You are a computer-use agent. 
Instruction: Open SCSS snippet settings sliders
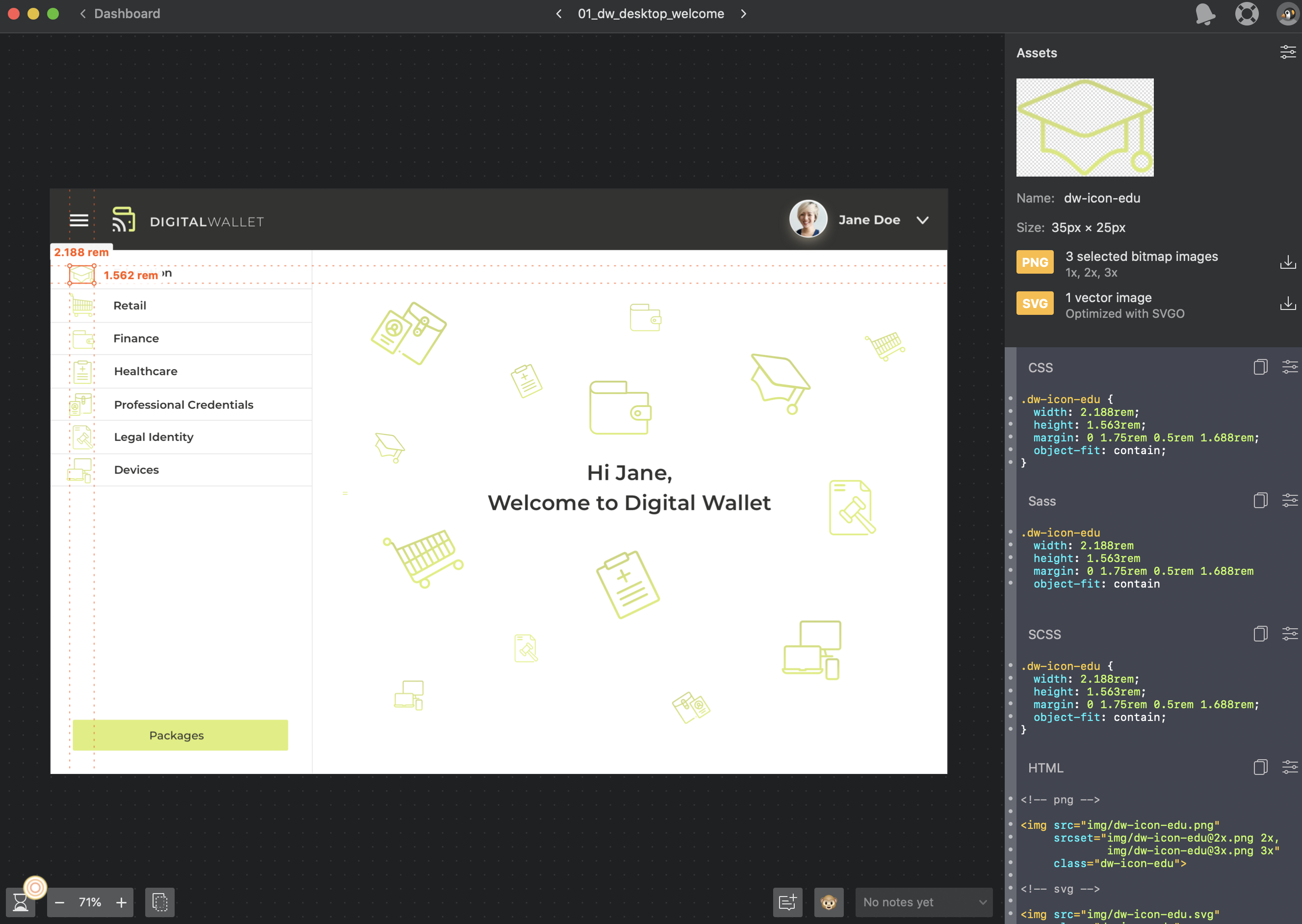click(1289, 634)
